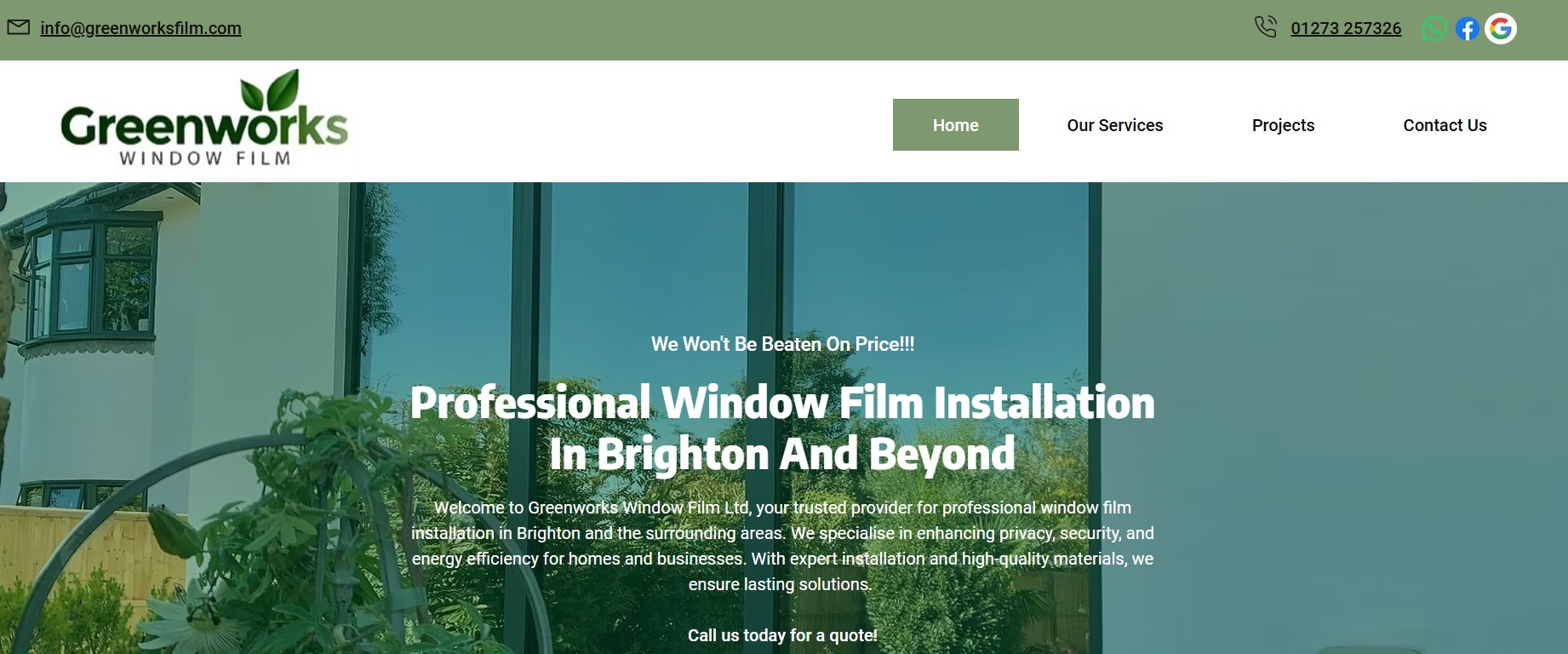The height and width of the screenshot is (654, 1568).
Task: Click the Welcome to Greenworks paragraph
Action: 782,546
